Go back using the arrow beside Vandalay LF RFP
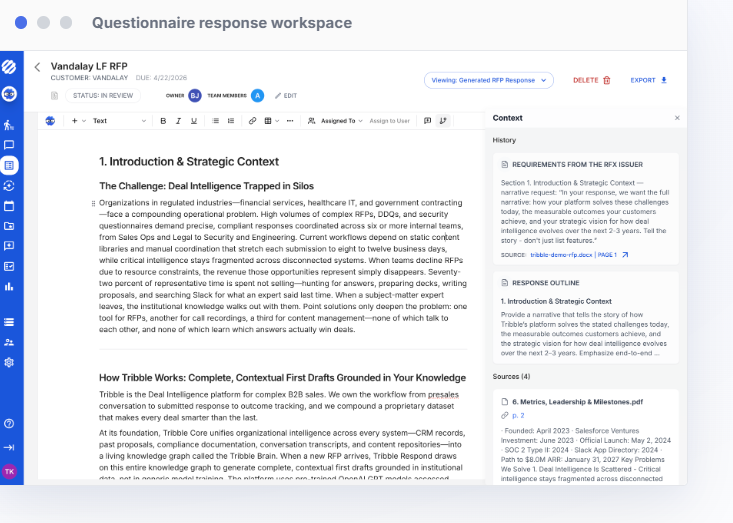Viewport: 733px width, 523px height. point(37,67)
